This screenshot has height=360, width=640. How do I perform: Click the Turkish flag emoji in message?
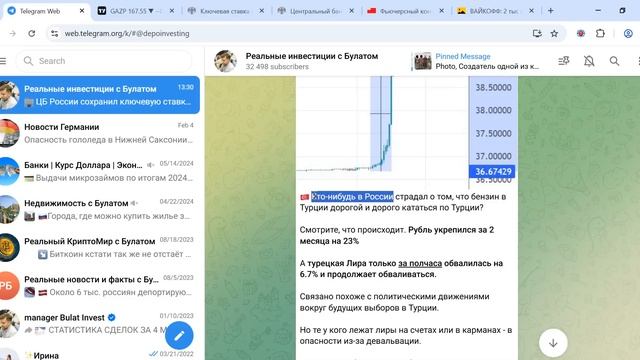click(304, 197)
